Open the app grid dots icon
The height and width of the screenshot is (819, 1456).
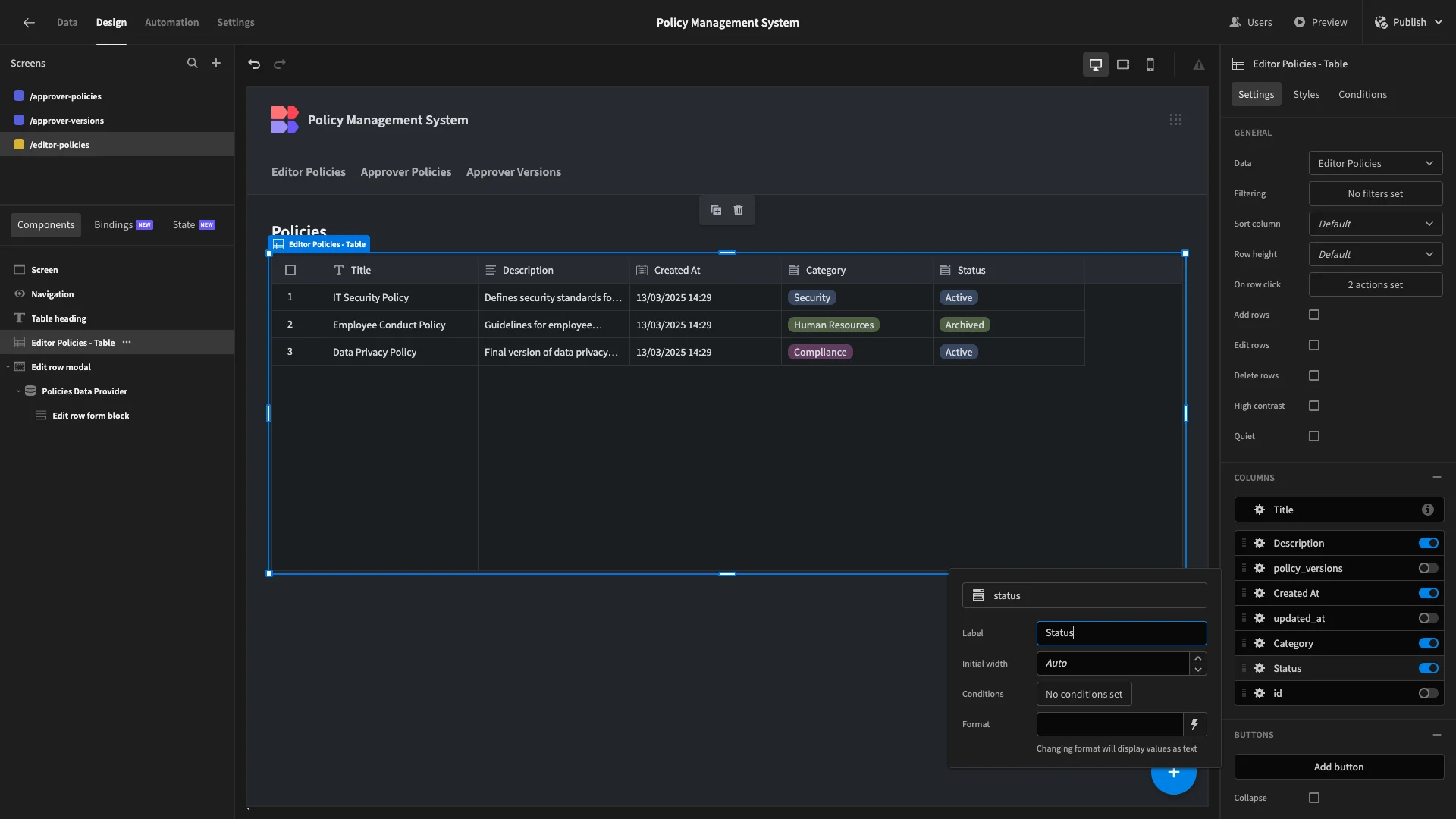(1175, 120)
